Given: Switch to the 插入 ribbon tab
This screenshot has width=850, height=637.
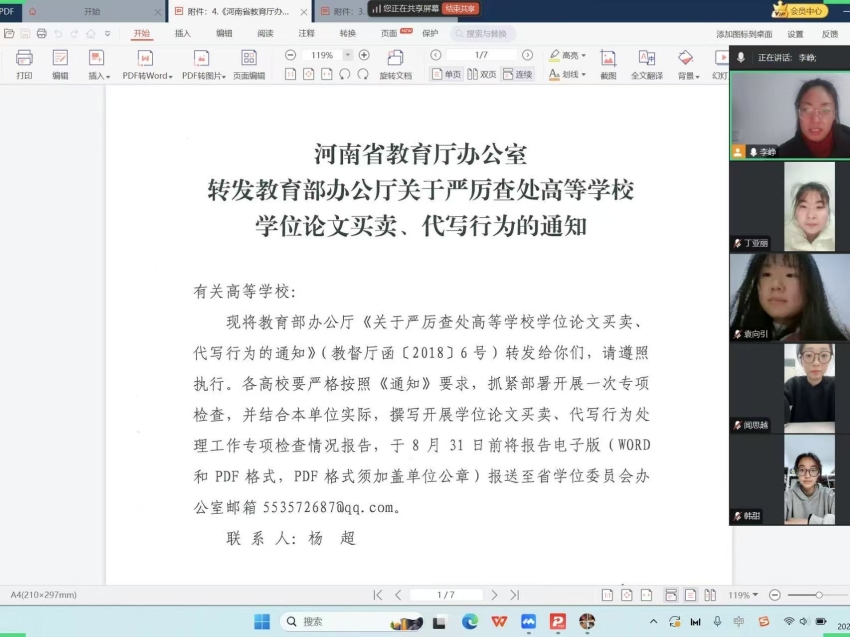Looking at the screenshot, I should [183, 34].
